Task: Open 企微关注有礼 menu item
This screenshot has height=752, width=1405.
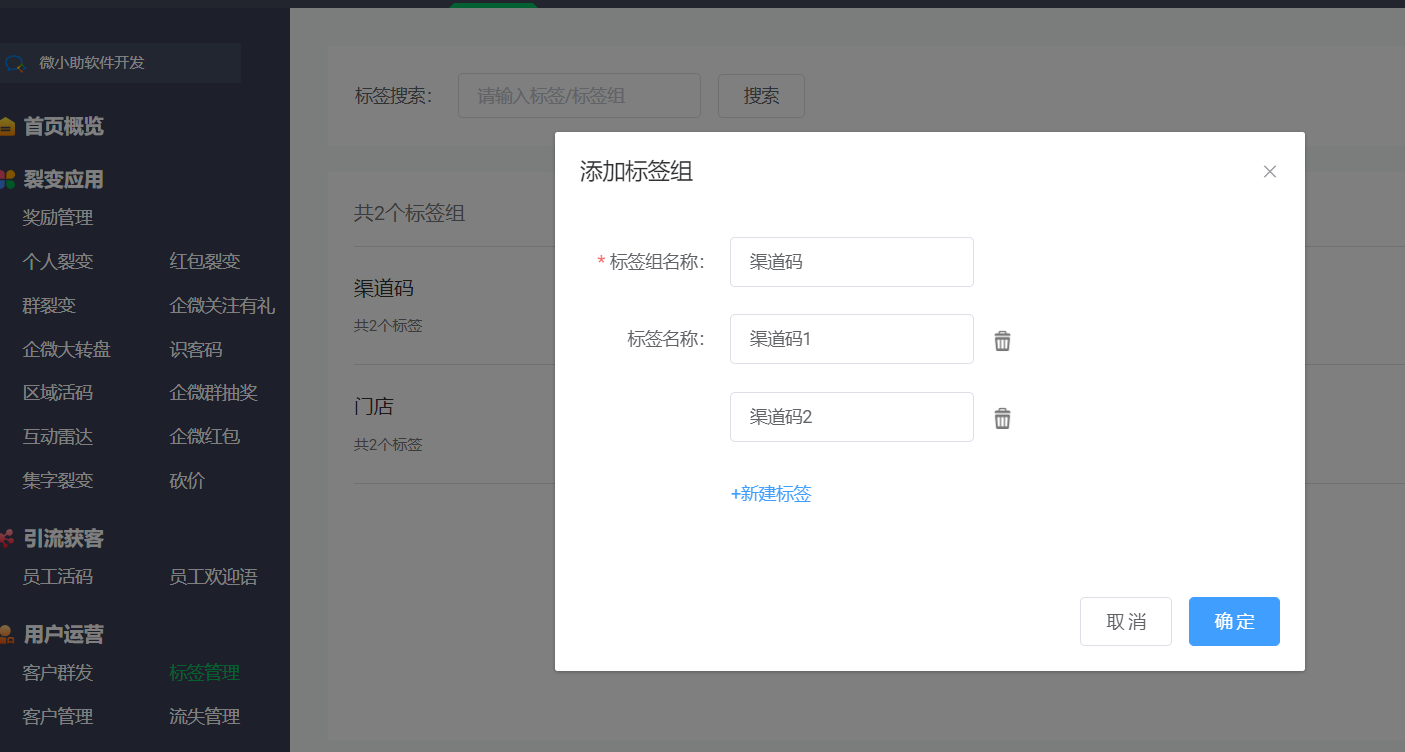Action: coord(222,306)
